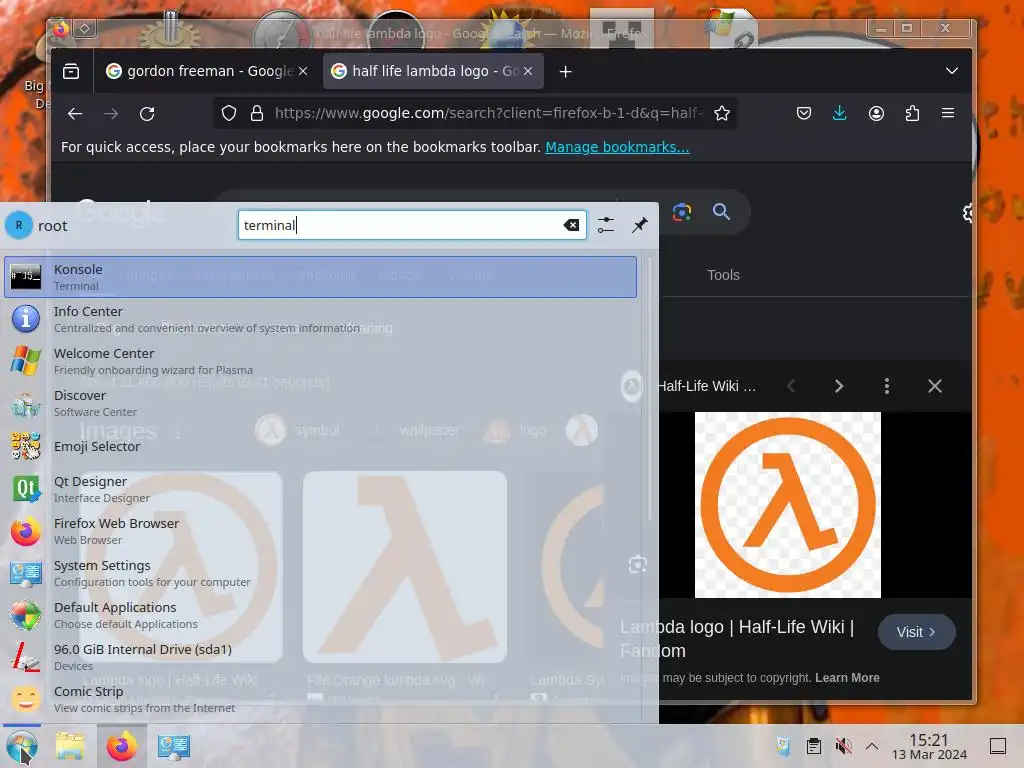
Task: Clear the launcher search text
Action: pos(571,225)
